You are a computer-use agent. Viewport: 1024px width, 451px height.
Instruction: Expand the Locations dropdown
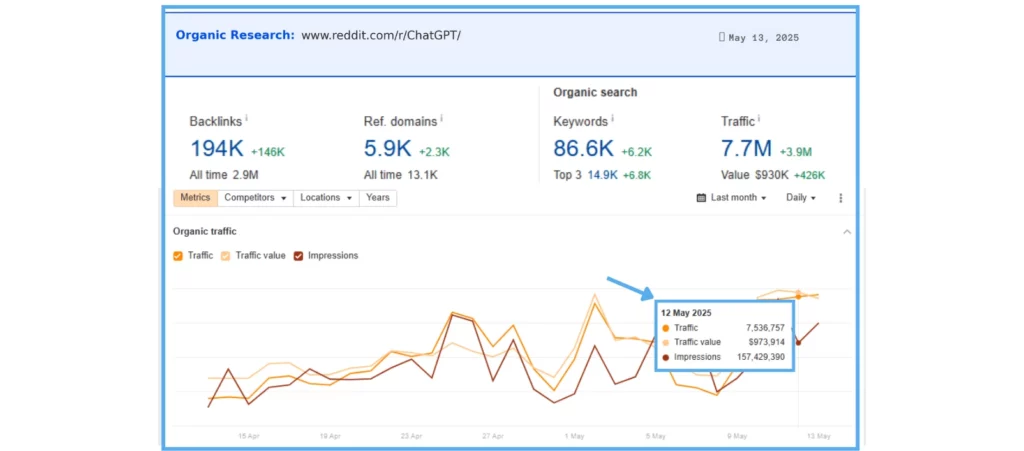326,198
